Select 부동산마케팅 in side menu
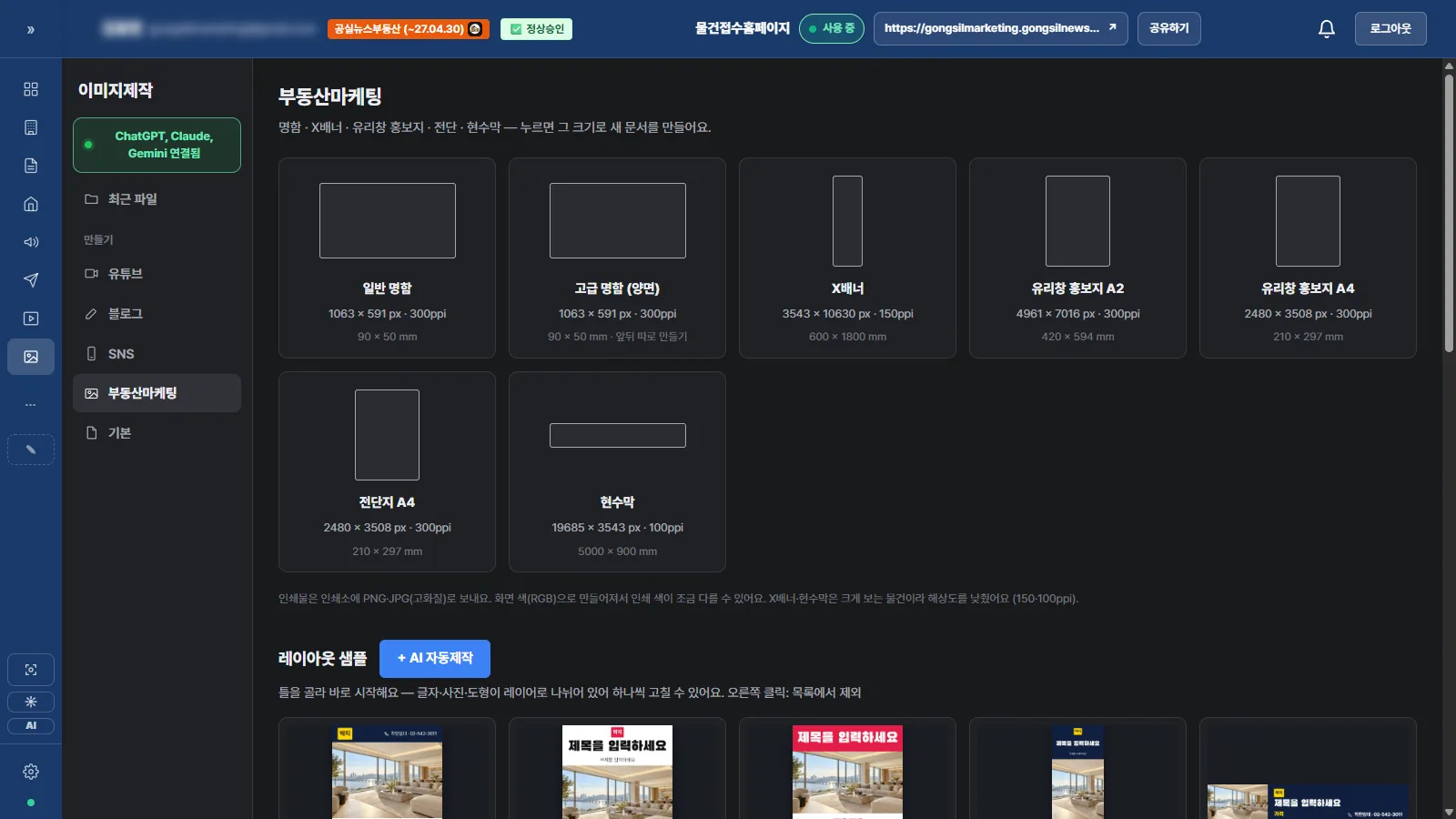1456x819 pixels. point(157,393)
